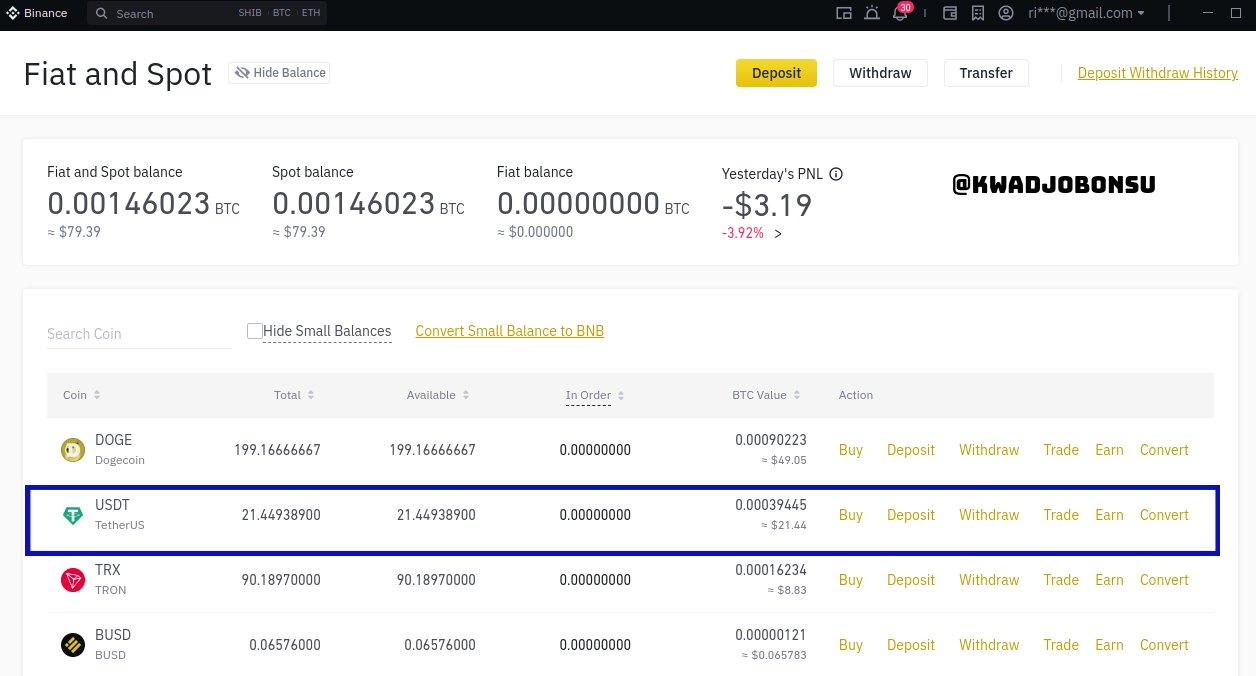Click TRX available 90.18970000 value
This screenshot has width=1256, height=676.
pos(436,580)
